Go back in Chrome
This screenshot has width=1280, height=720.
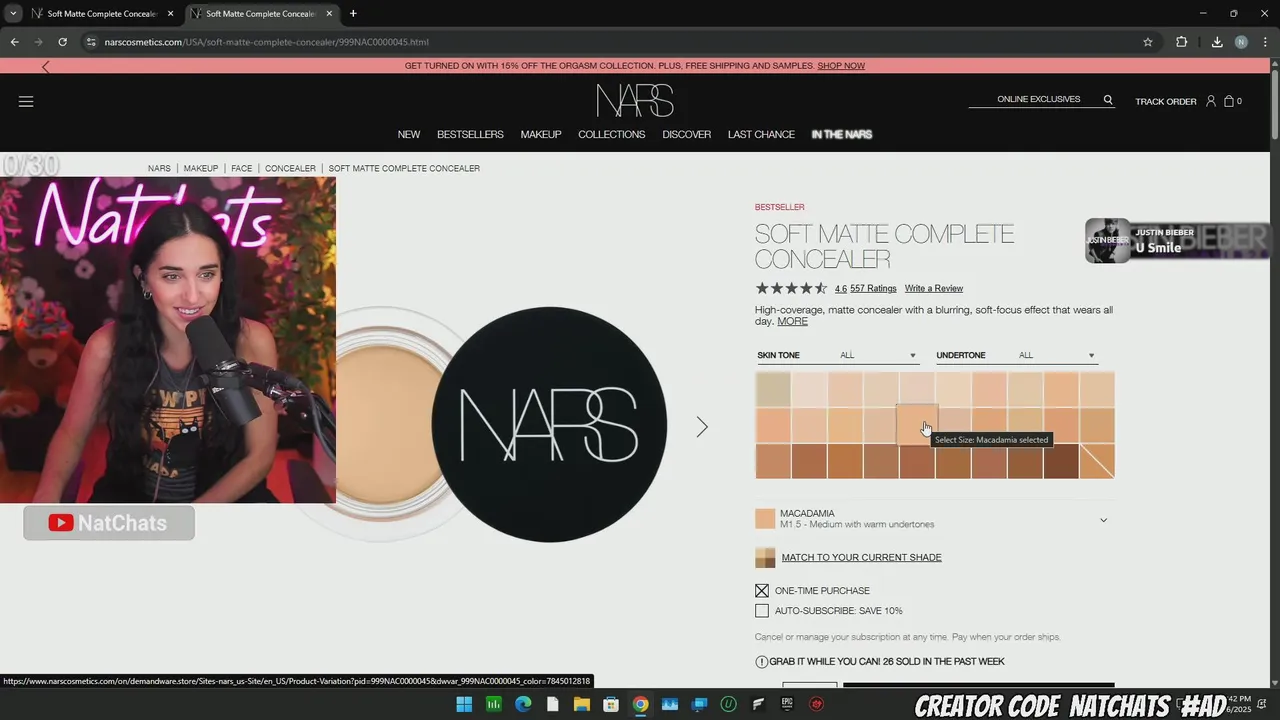point(14,42)
